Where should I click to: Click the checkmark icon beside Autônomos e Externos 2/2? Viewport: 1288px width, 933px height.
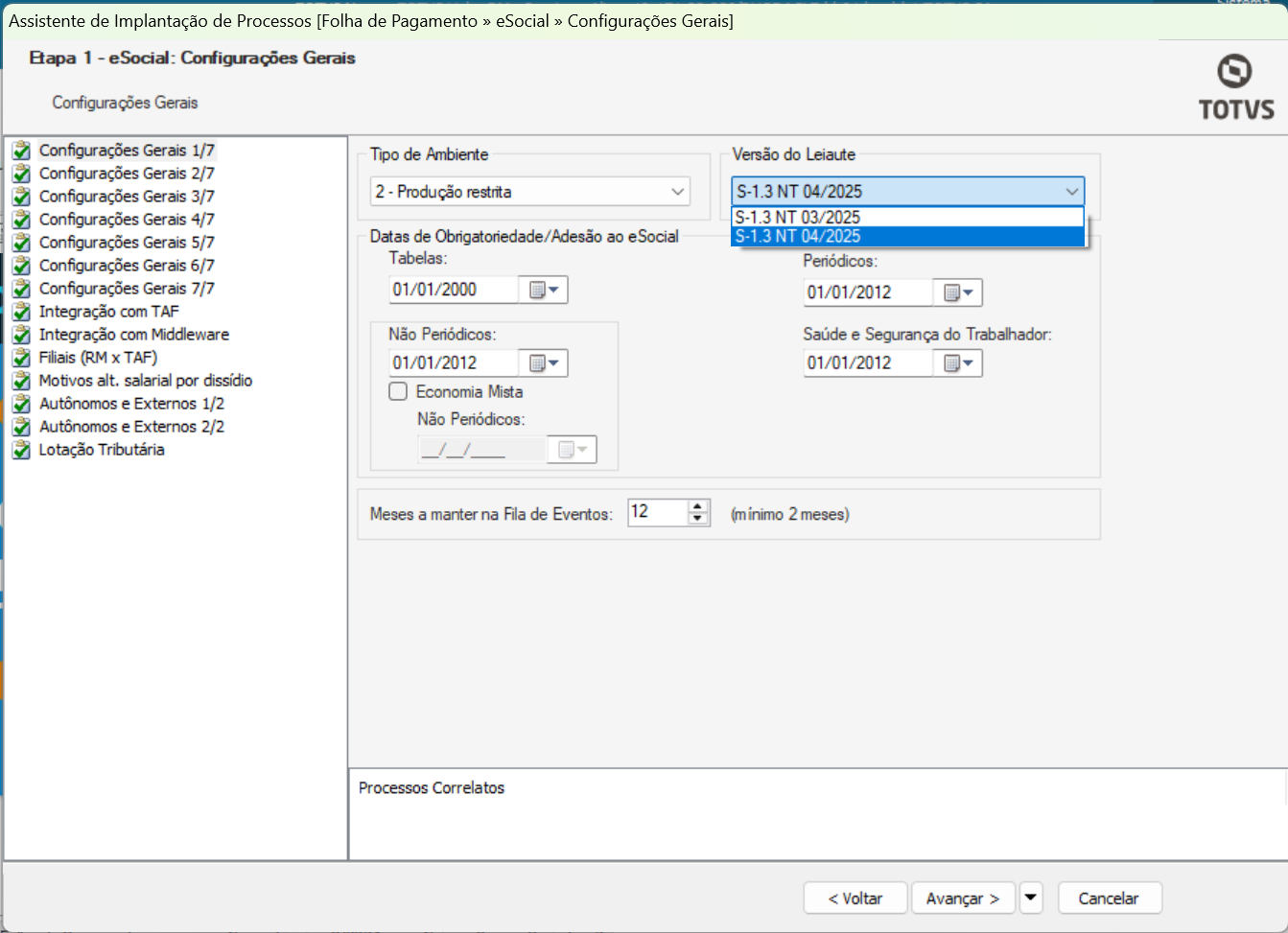coord(21,427)
